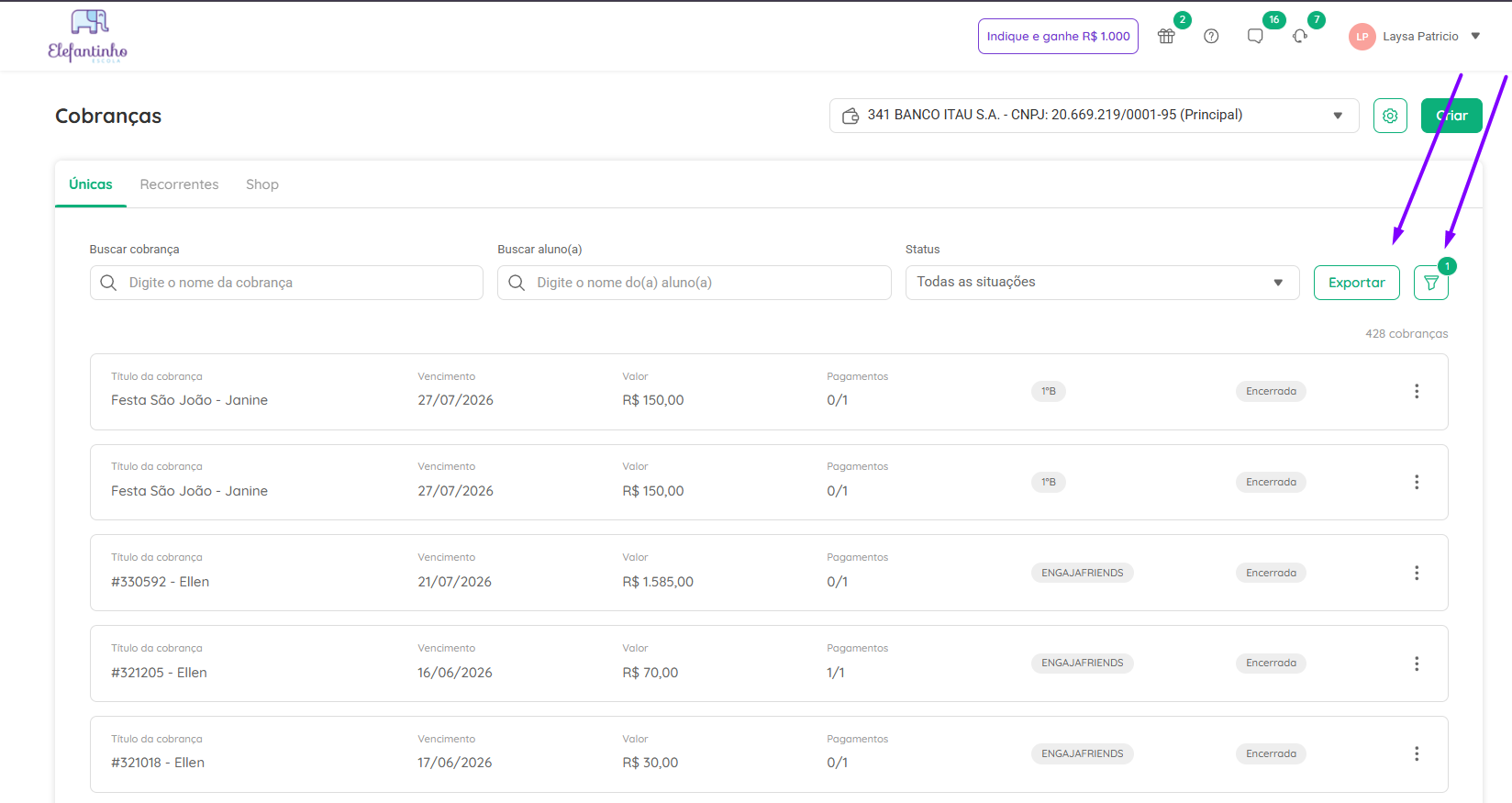Click the 16/06/2026 due date
This screenshot has height=803, width=1512.
(x=455, y=673)
